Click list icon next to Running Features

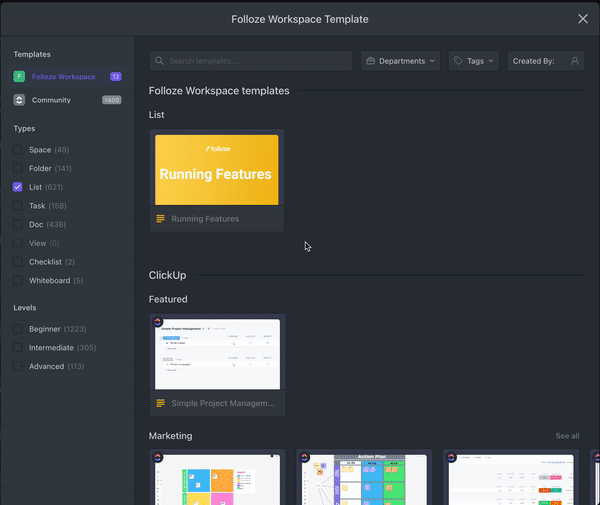coord(160,219)
